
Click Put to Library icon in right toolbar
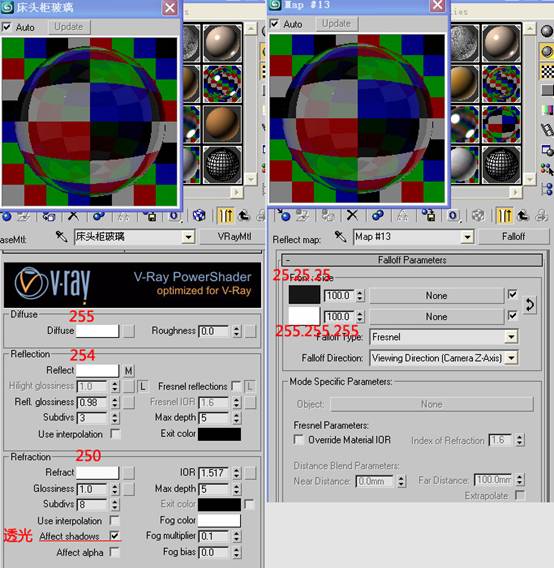coord(428,216)
